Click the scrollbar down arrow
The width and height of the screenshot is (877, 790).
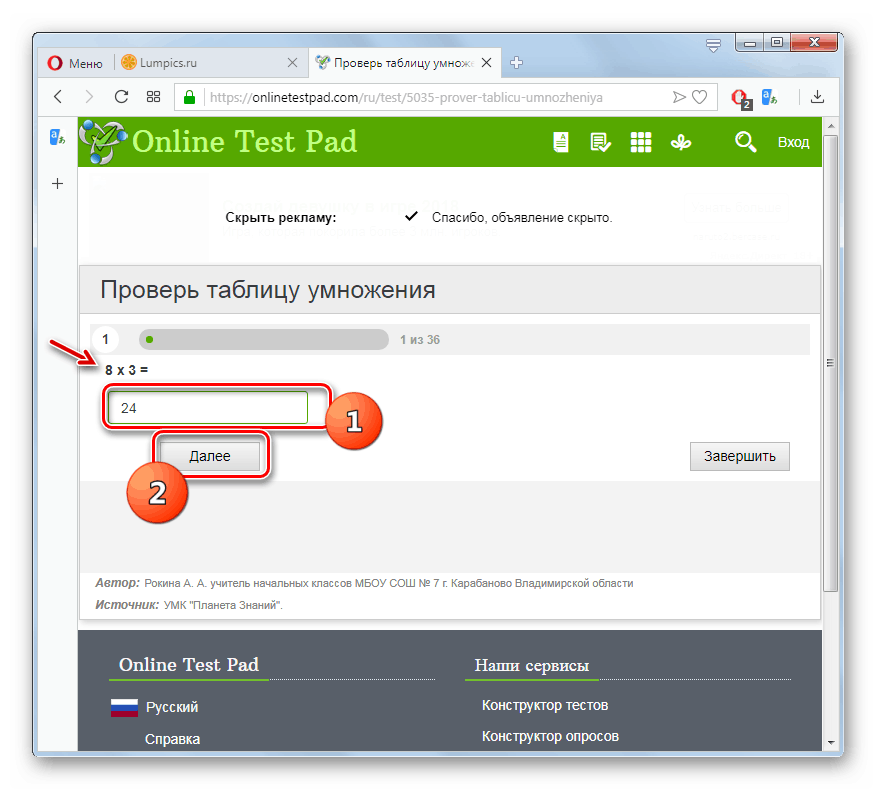831,742
